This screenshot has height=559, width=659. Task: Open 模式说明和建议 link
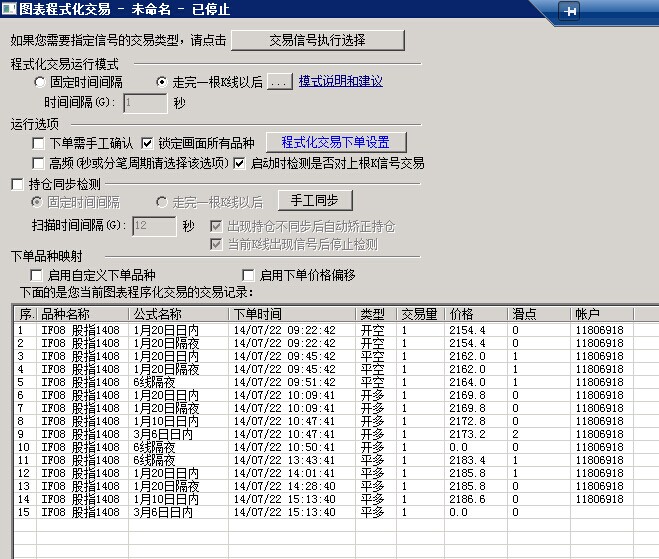340,82
